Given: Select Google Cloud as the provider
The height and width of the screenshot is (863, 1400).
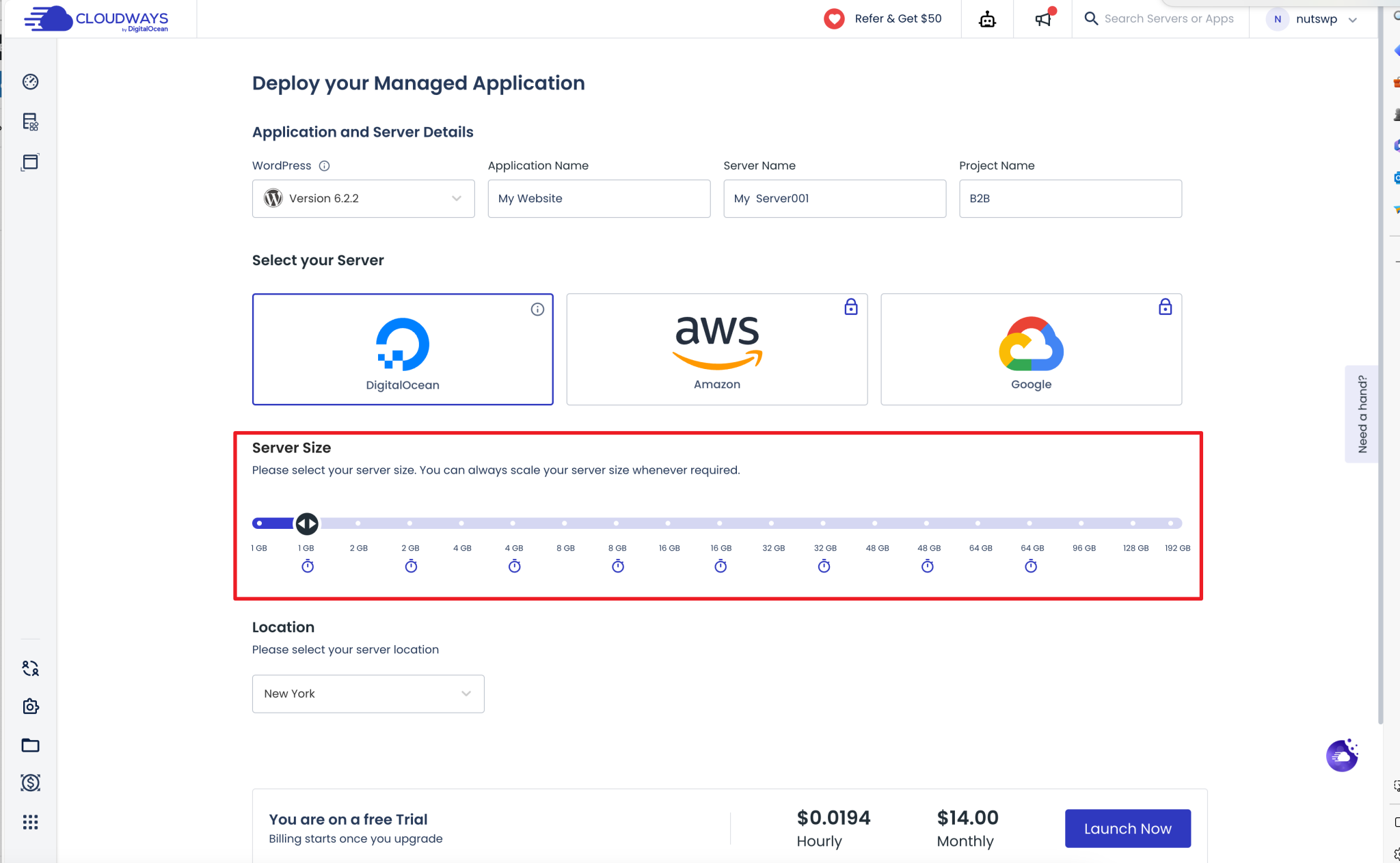Looking at the screenshot, I should [x=1030, y=349].
